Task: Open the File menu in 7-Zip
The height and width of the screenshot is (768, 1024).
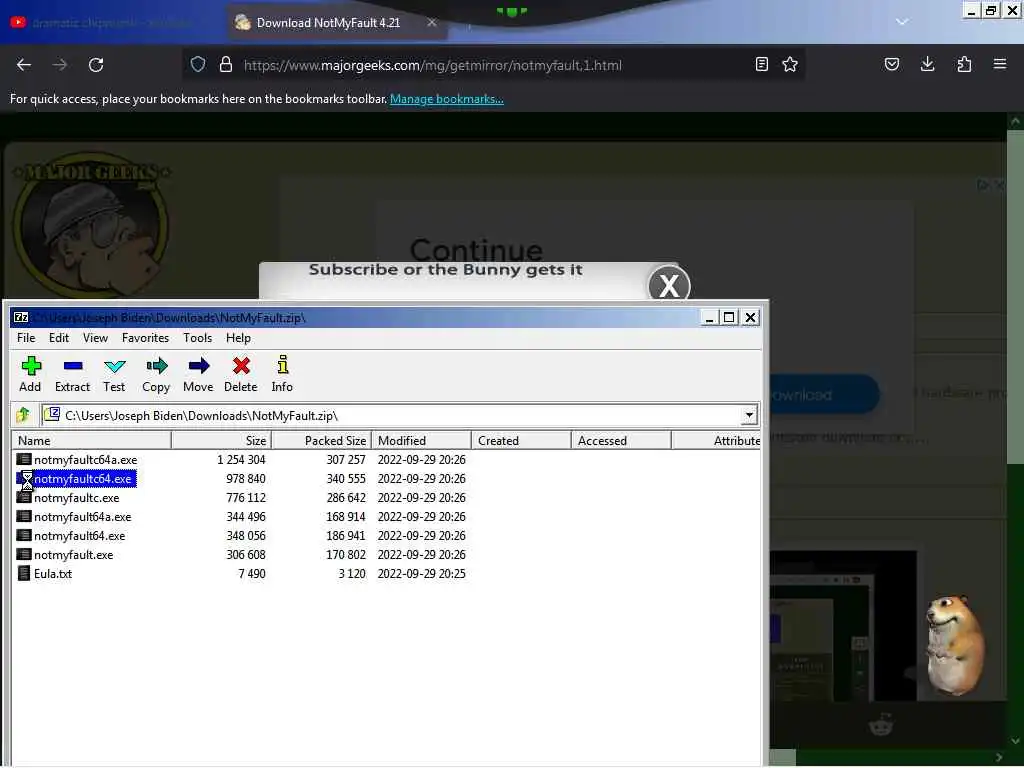Action: (x=26, y=338)
